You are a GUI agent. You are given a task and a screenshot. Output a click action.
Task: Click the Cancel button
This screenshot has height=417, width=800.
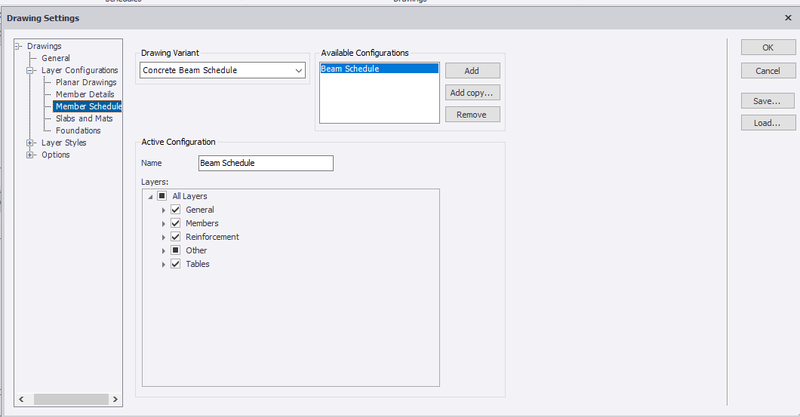[x=768, y=71]
